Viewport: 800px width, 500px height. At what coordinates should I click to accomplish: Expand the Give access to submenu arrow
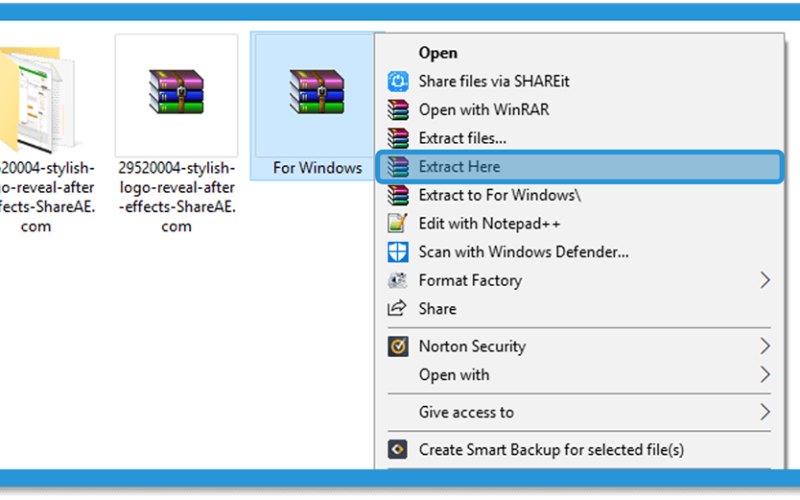click(765, 412)
